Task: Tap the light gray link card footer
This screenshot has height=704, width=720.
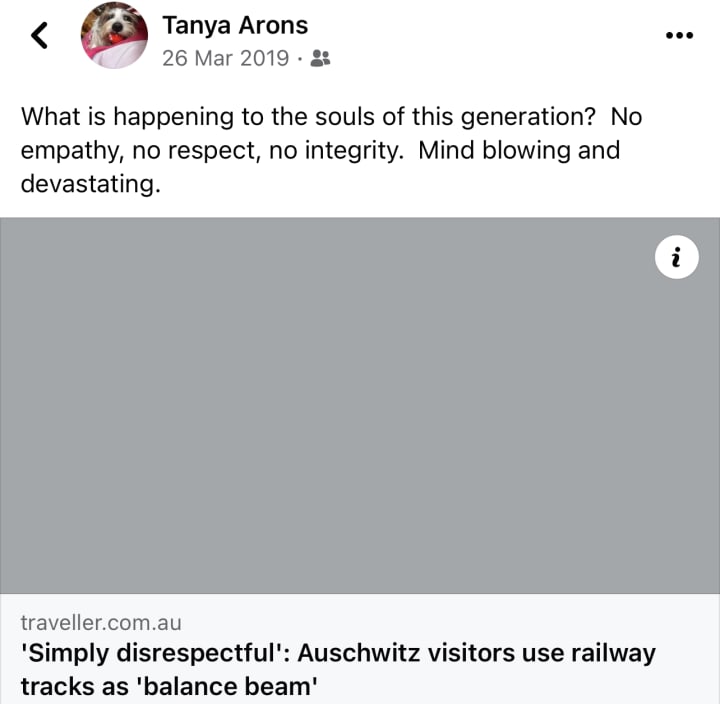Action: 360,648
